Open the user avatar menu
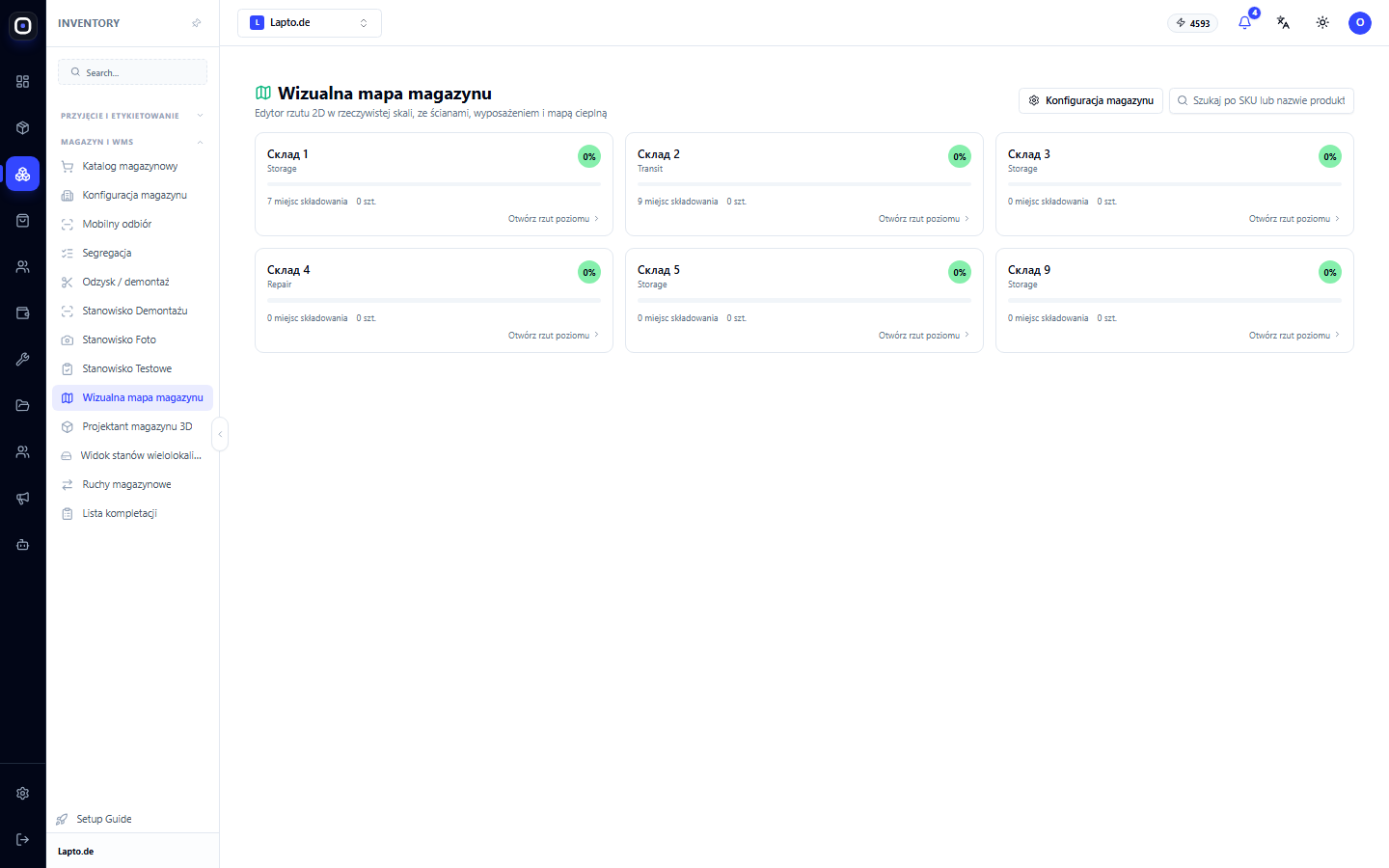 [x=1360, y=23]
